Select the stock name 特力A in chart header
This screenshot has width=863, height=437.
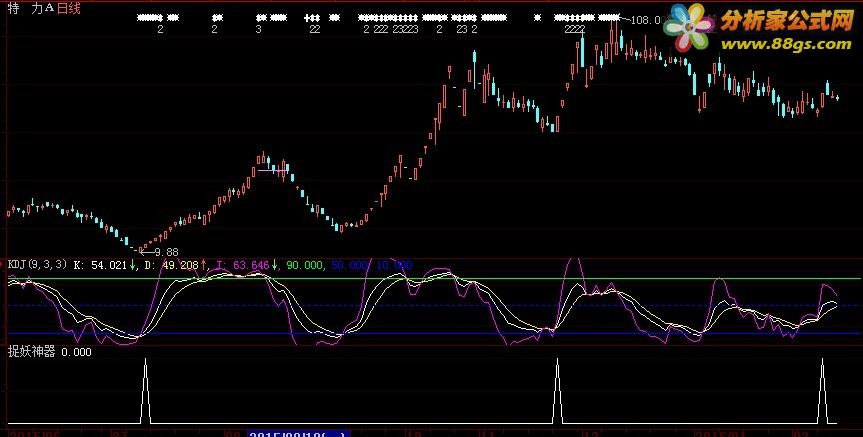coord(31,8)
